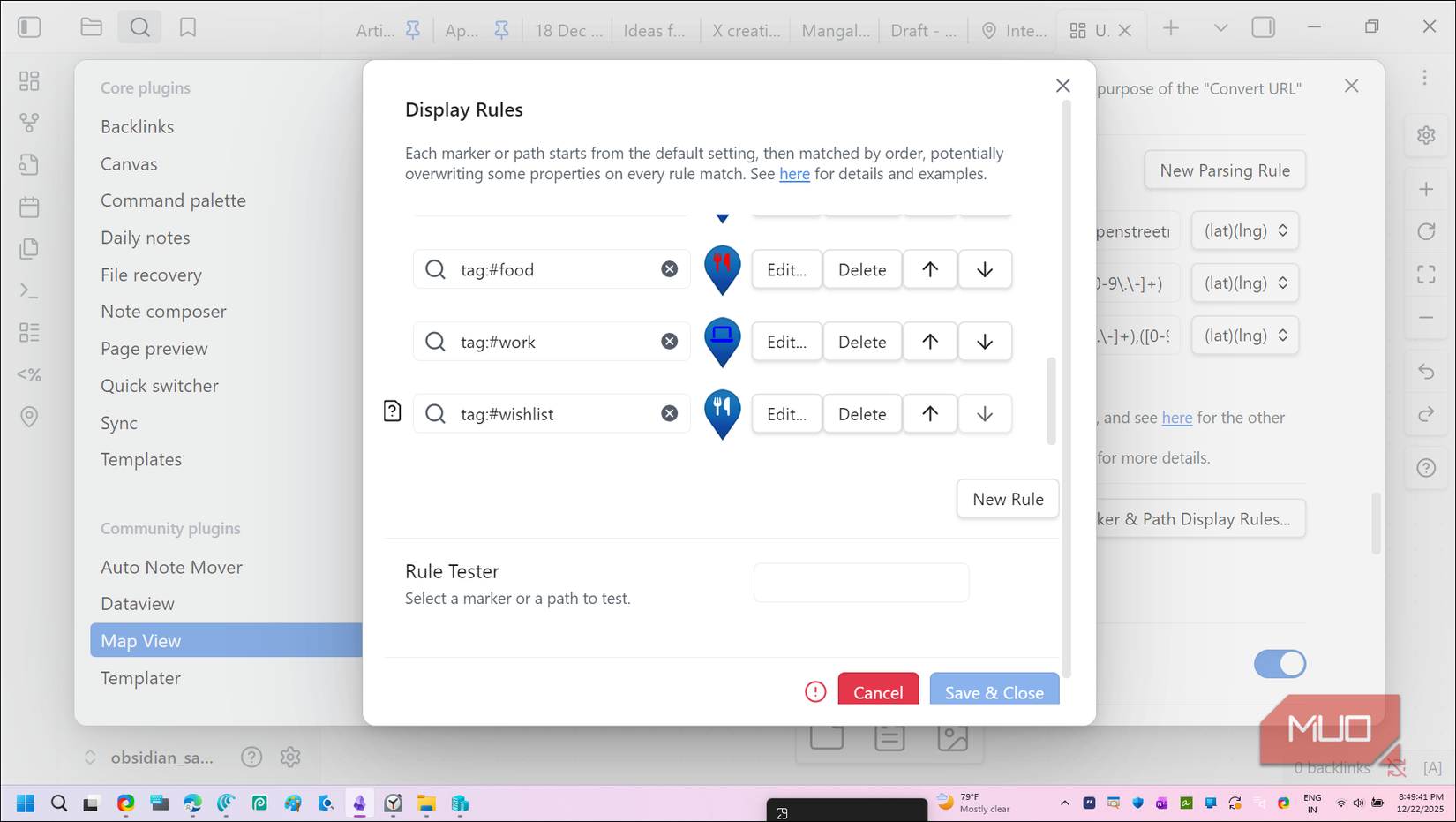Click the New Rule button
Screen dimensions: 1456x822
[1008, 499]
